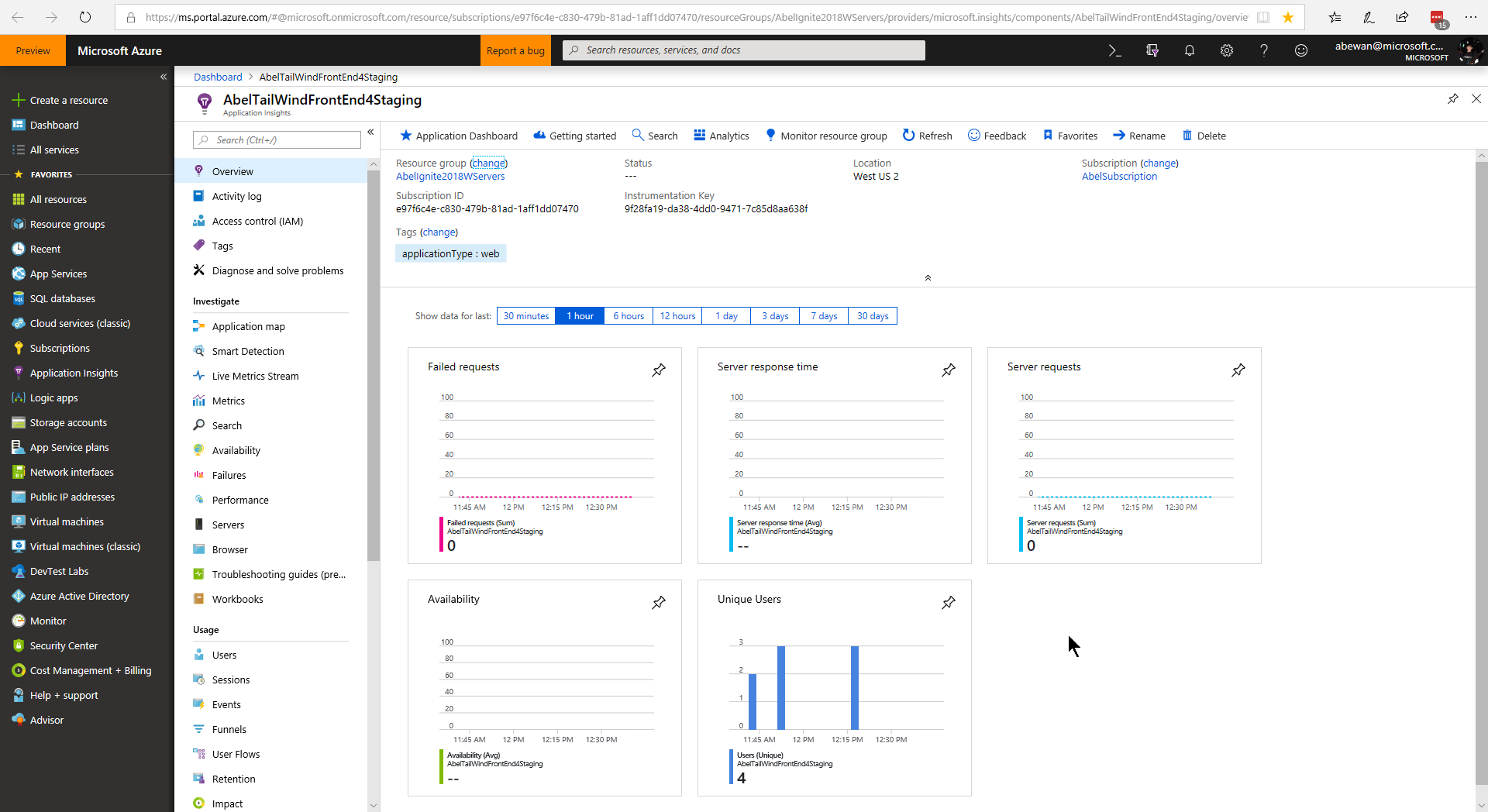Focus the resource menu Search (Ctrl+/) box
The width and height of the screenshot is (1488, 812).
coord(277,140)
